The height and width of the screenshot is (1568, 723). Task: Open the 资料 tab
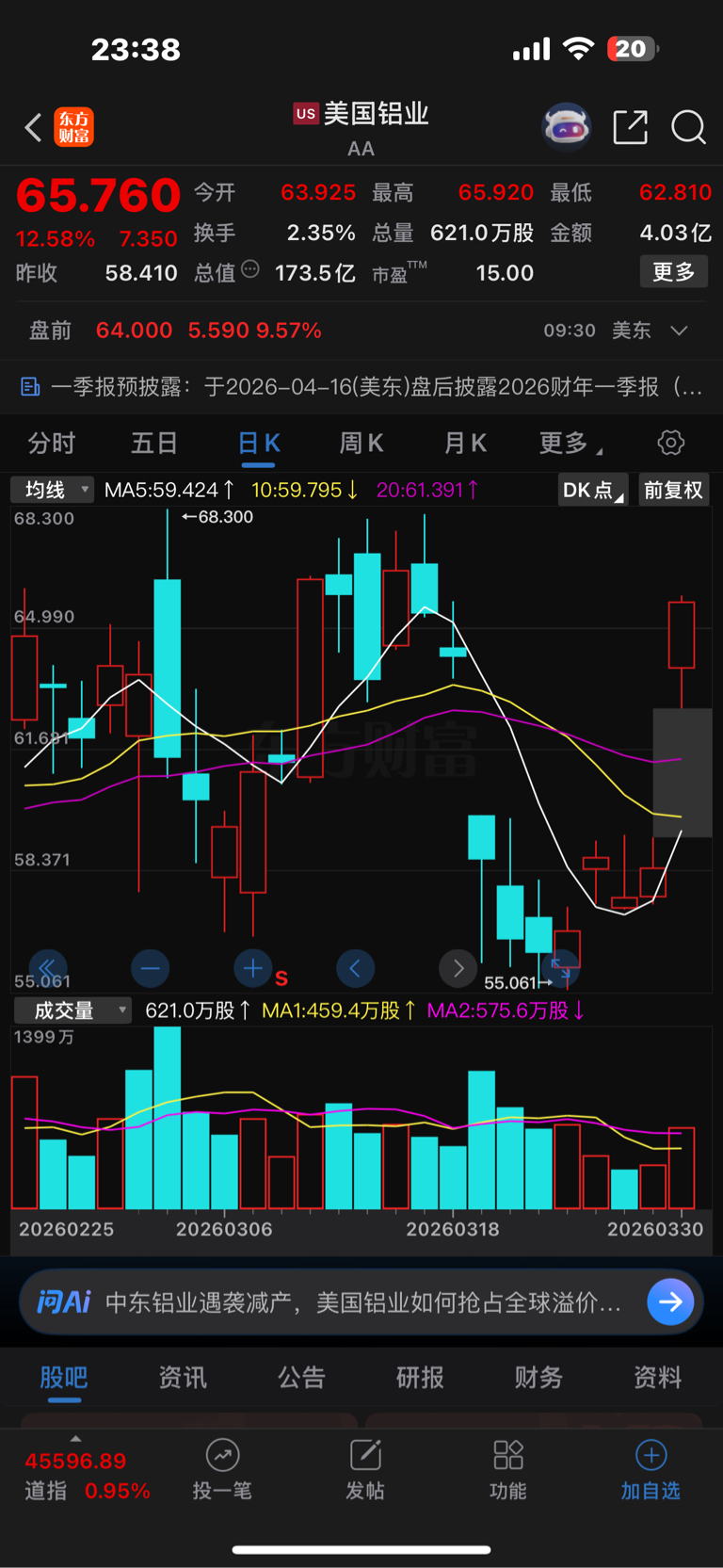tap(657, 1378)
